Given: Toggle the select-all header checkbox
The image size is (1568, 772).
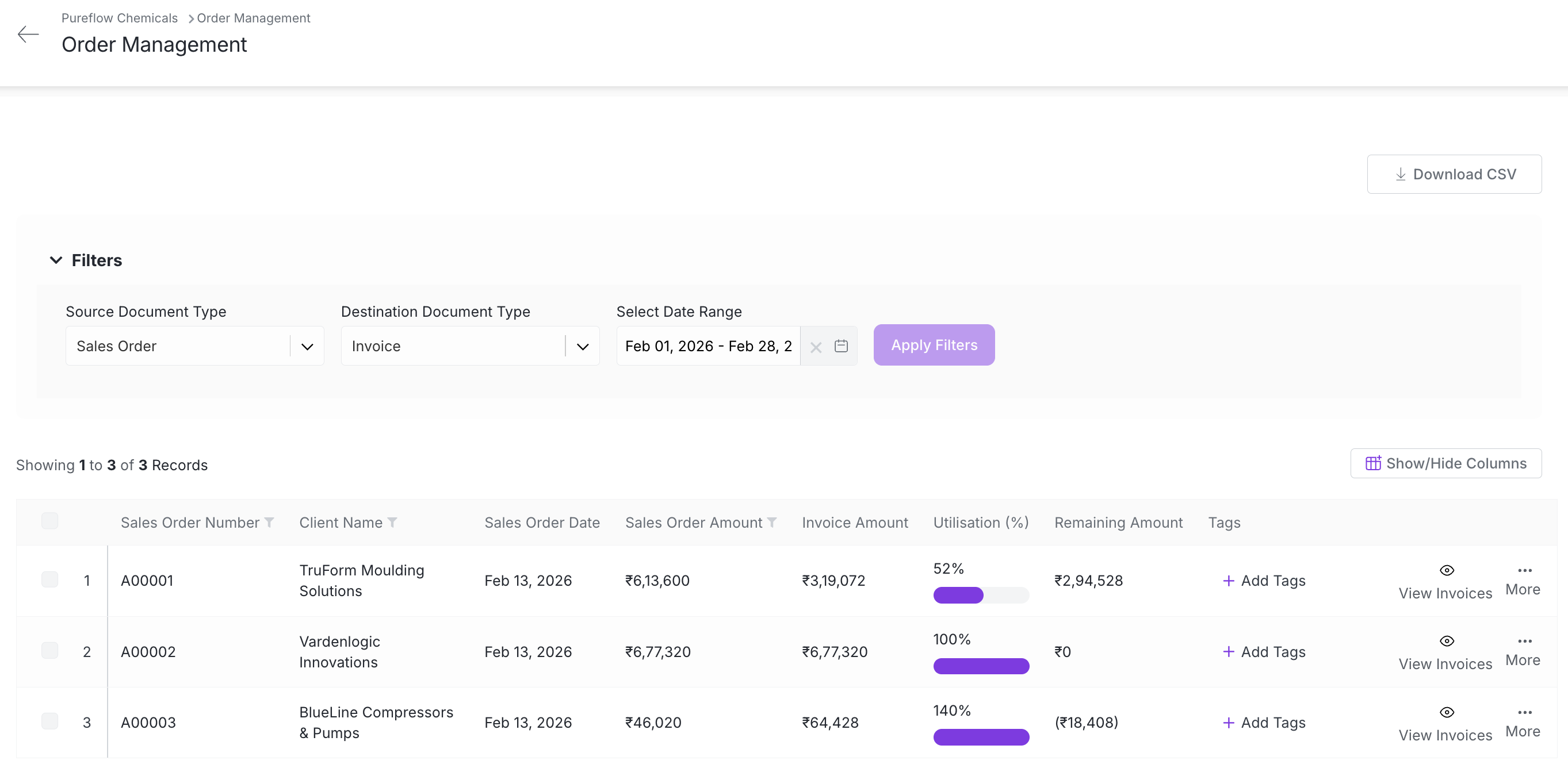Looking at the screenshot, I should click(x=50, y=521).
